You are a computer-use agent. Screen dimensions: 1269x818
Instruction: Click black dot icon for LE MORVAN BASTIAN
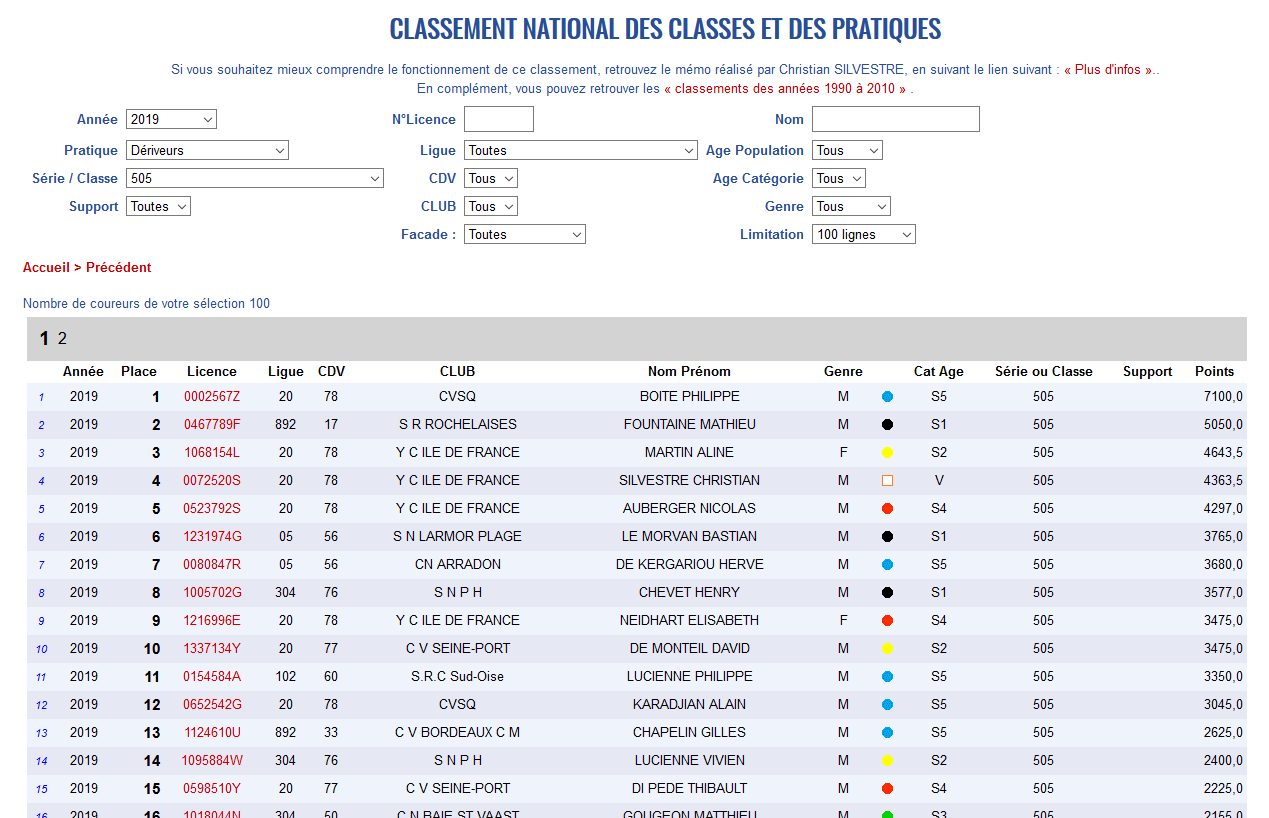pyautogui.click(x=887, y=537)
